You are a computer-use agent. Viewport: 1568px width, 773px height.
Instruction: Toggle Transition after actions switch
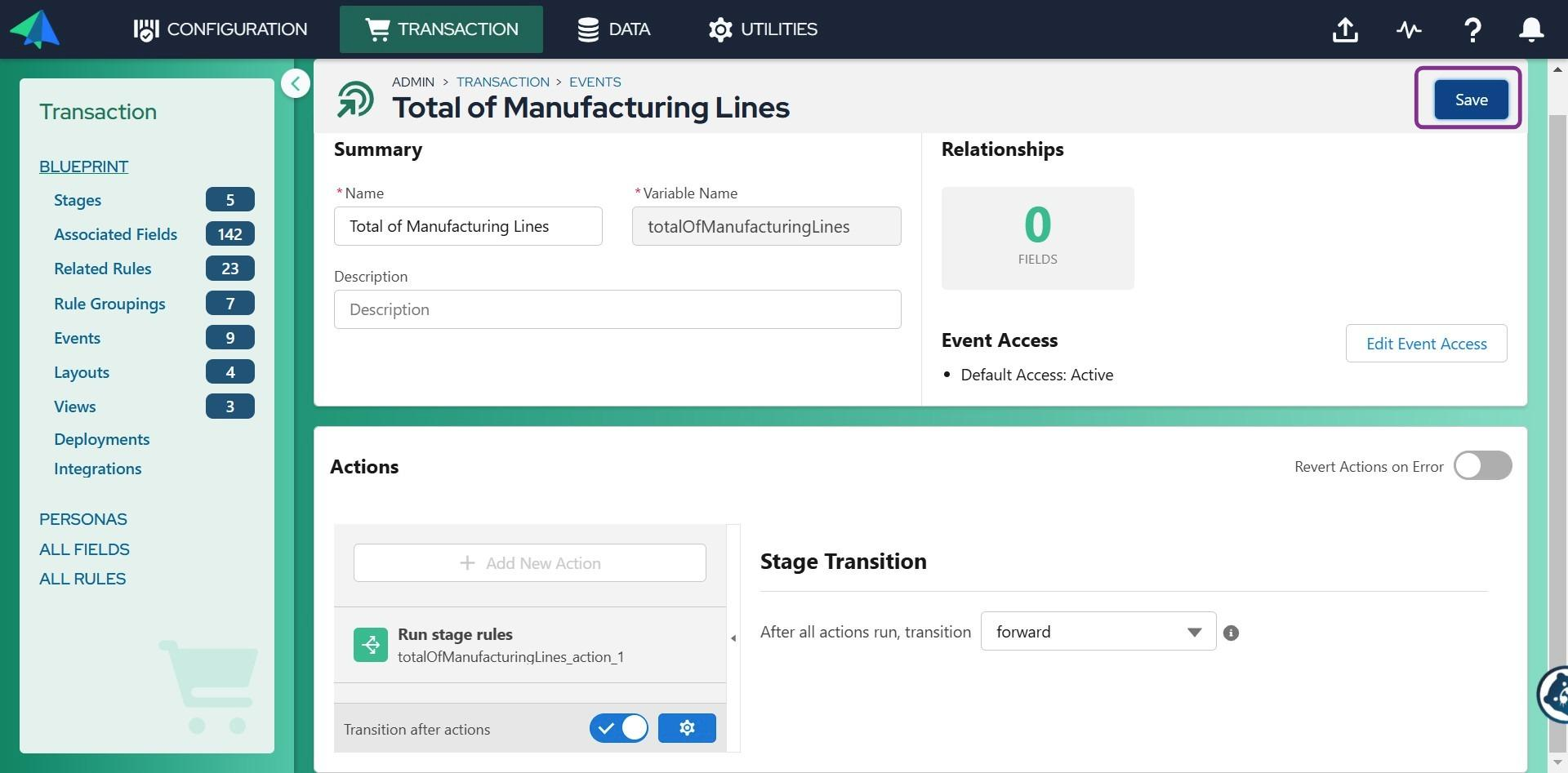point(619,728)
